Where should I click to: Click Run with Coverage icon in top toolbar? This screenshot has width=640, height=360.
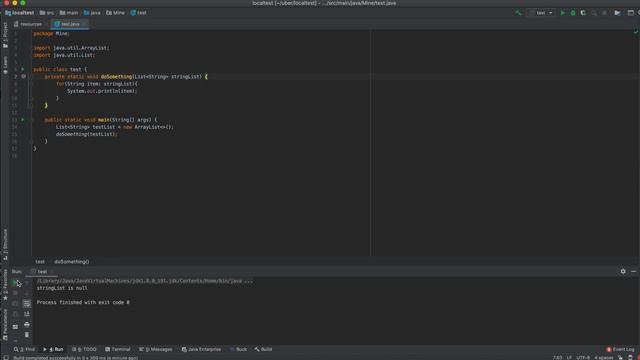pyautogui.click(x=583, y=13)
